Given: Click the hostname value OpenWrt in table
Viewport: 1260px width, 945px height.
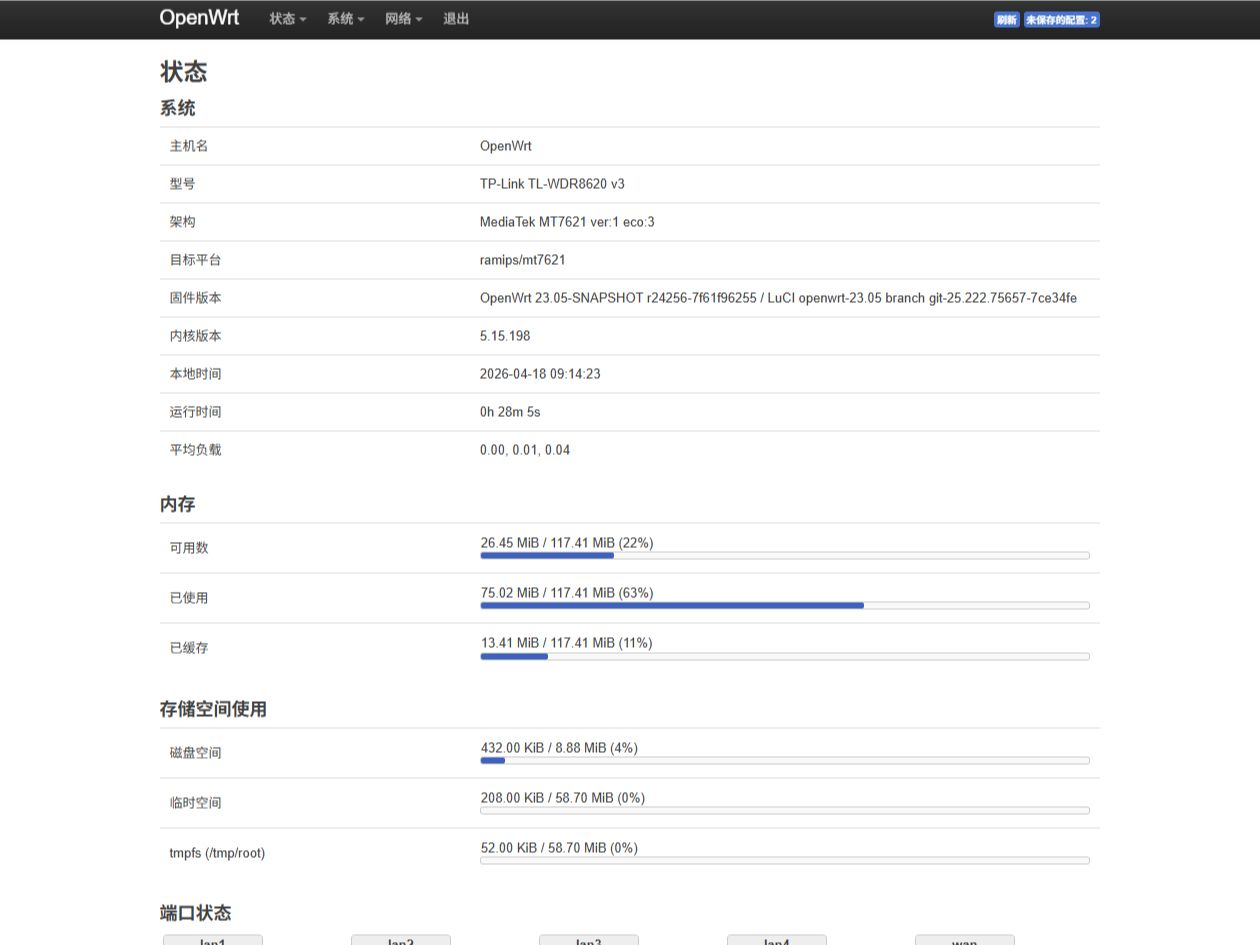Looking at the screenshot, I should [x=506, y=146].
